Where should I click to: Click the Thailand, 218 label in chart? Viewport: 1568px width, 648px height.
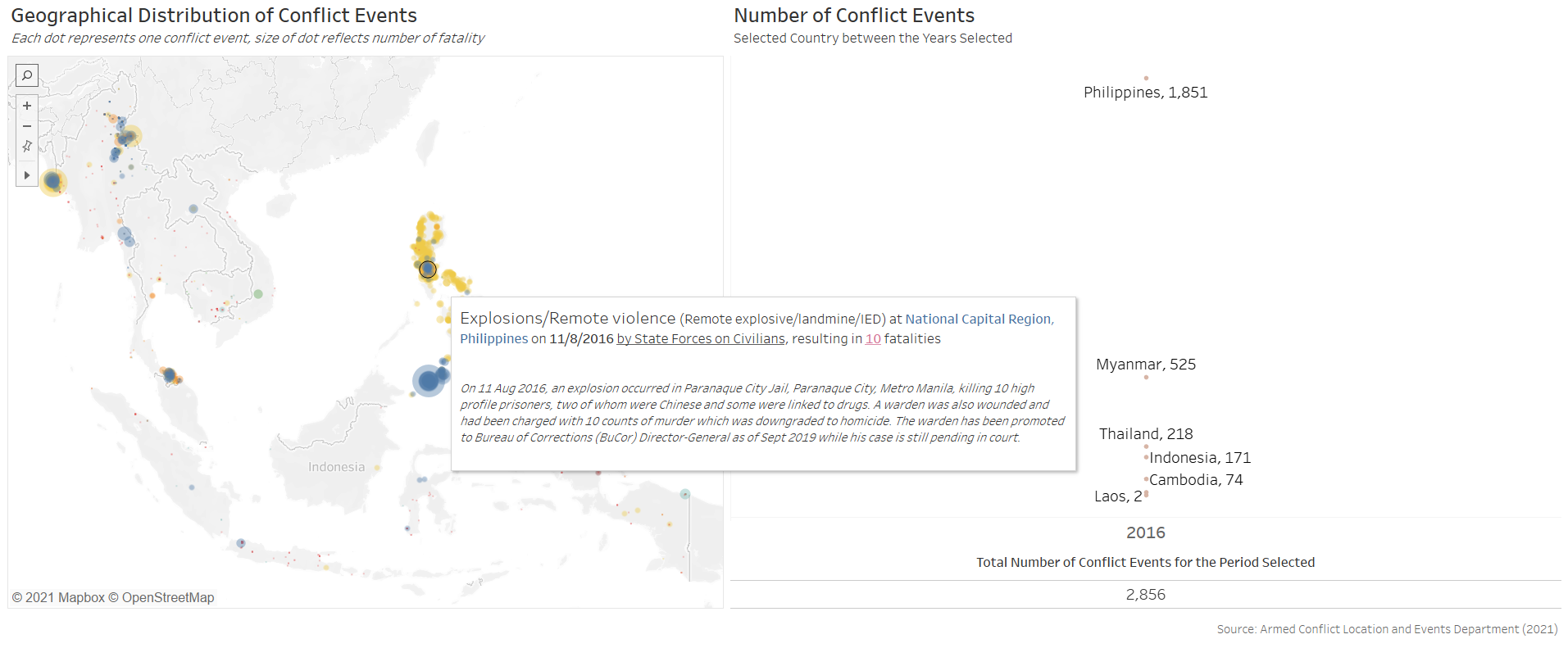[x=1145, y=434]
